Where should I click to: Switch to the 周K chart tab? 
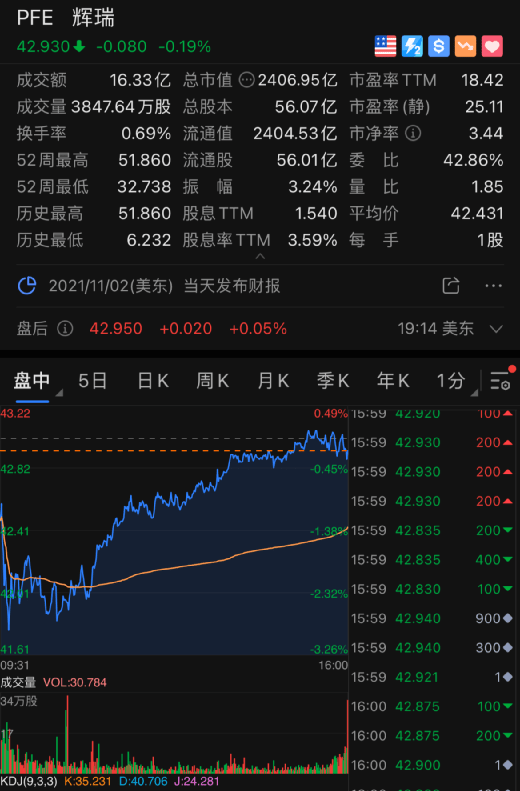(212, 380)
